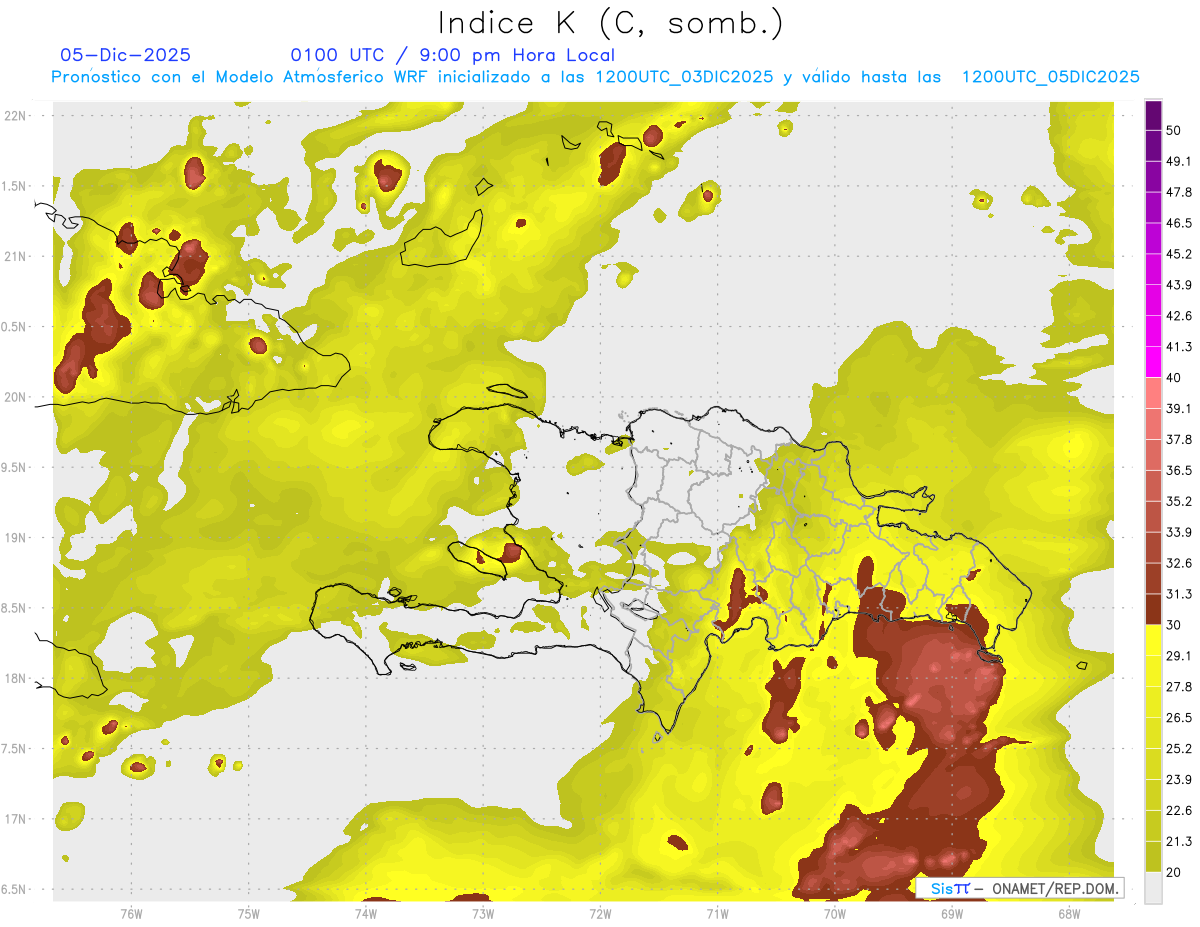Click the "76W" longitude axis label
This screenshot has width=1200, height=927.
click(131, 913)
